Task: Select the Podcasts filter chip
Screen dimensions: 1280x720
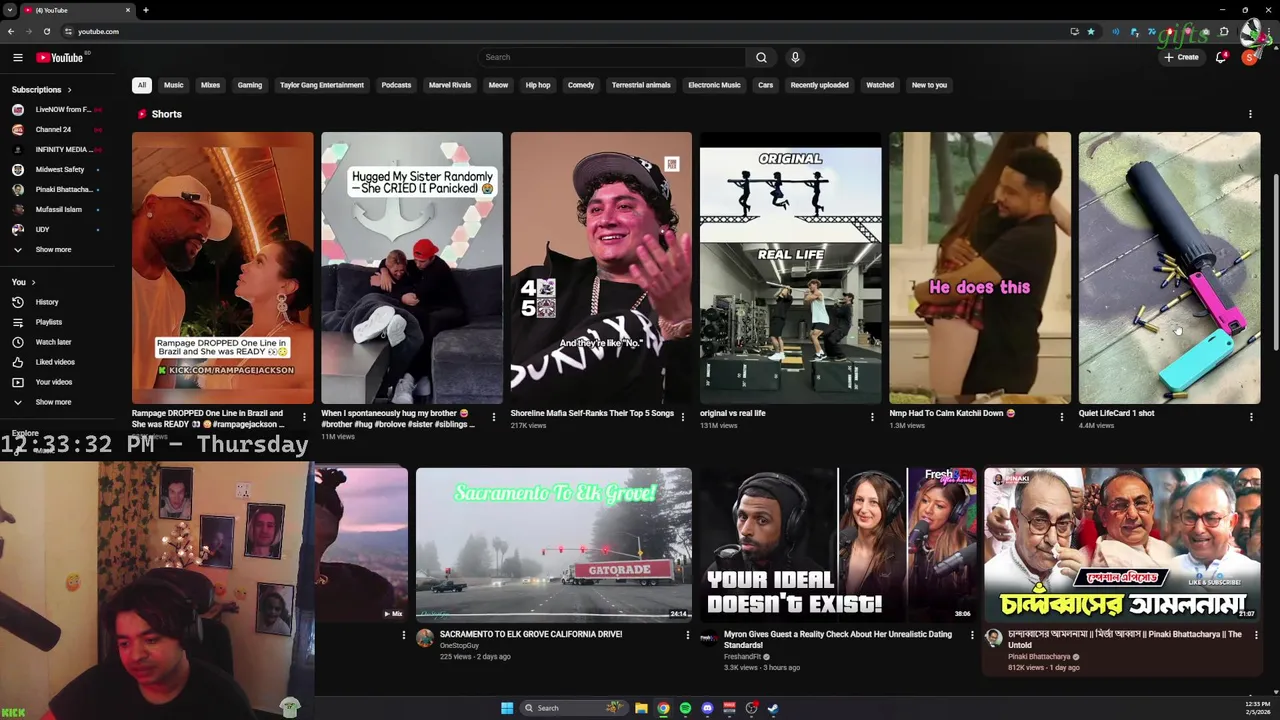Action: (396, 85)
